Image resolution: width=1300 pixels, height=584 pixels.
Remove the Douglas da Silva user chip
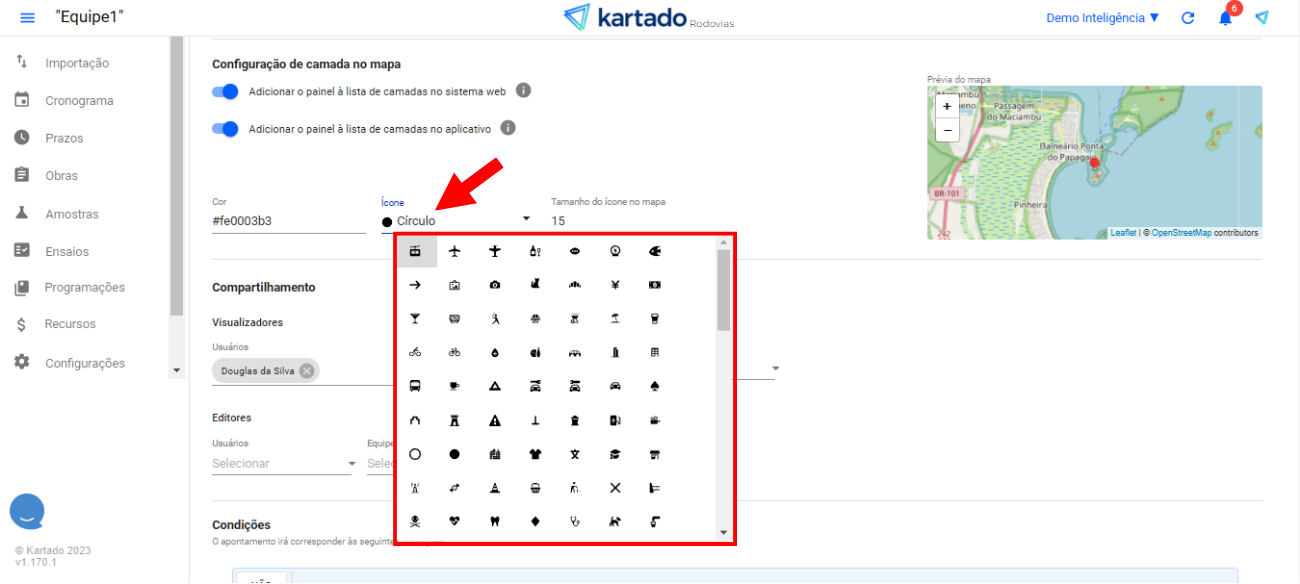click(x=307, y=371)
